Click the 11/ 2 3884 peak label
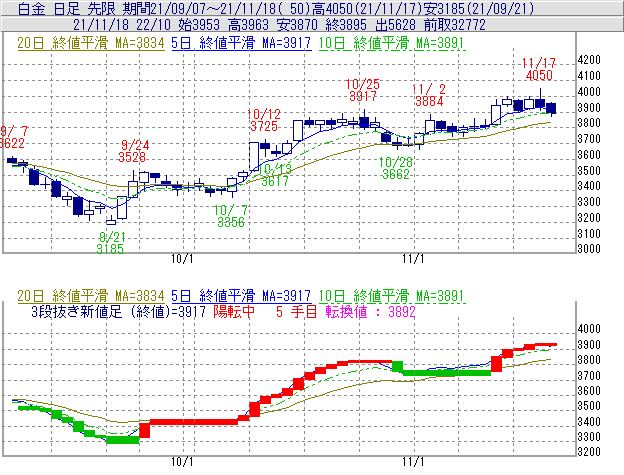 tap(429, 95)
